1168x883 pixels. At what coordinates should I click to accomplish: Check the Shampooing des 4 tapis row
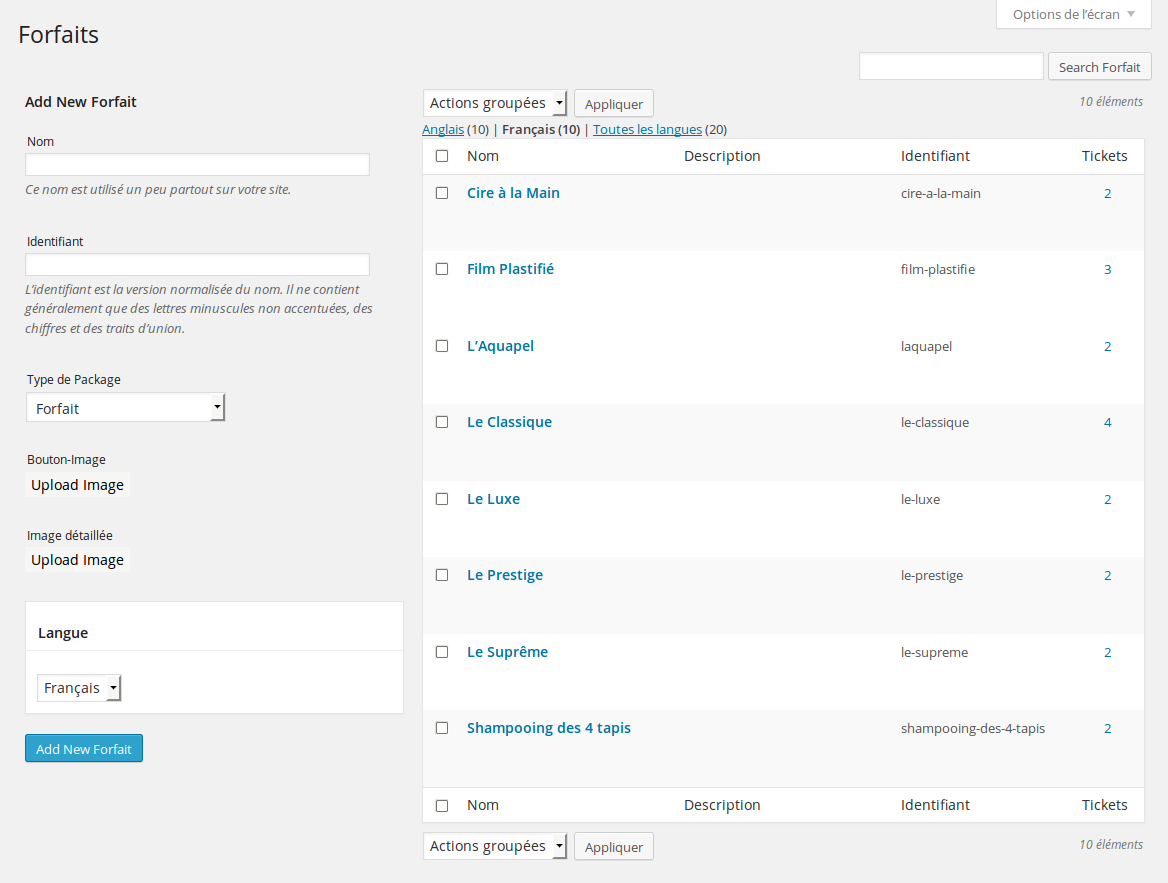[x=442, y=728]
